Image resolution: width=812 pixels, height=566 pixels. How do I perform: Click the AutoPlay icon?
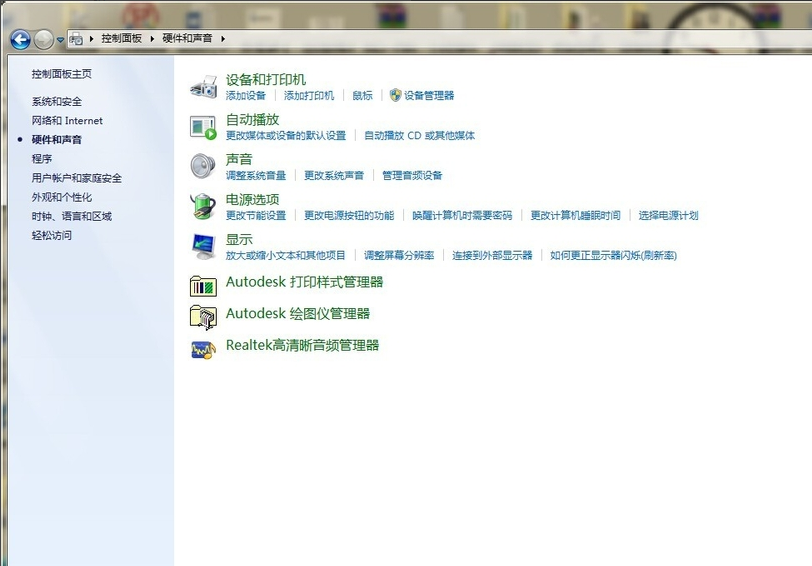(203, 127)
